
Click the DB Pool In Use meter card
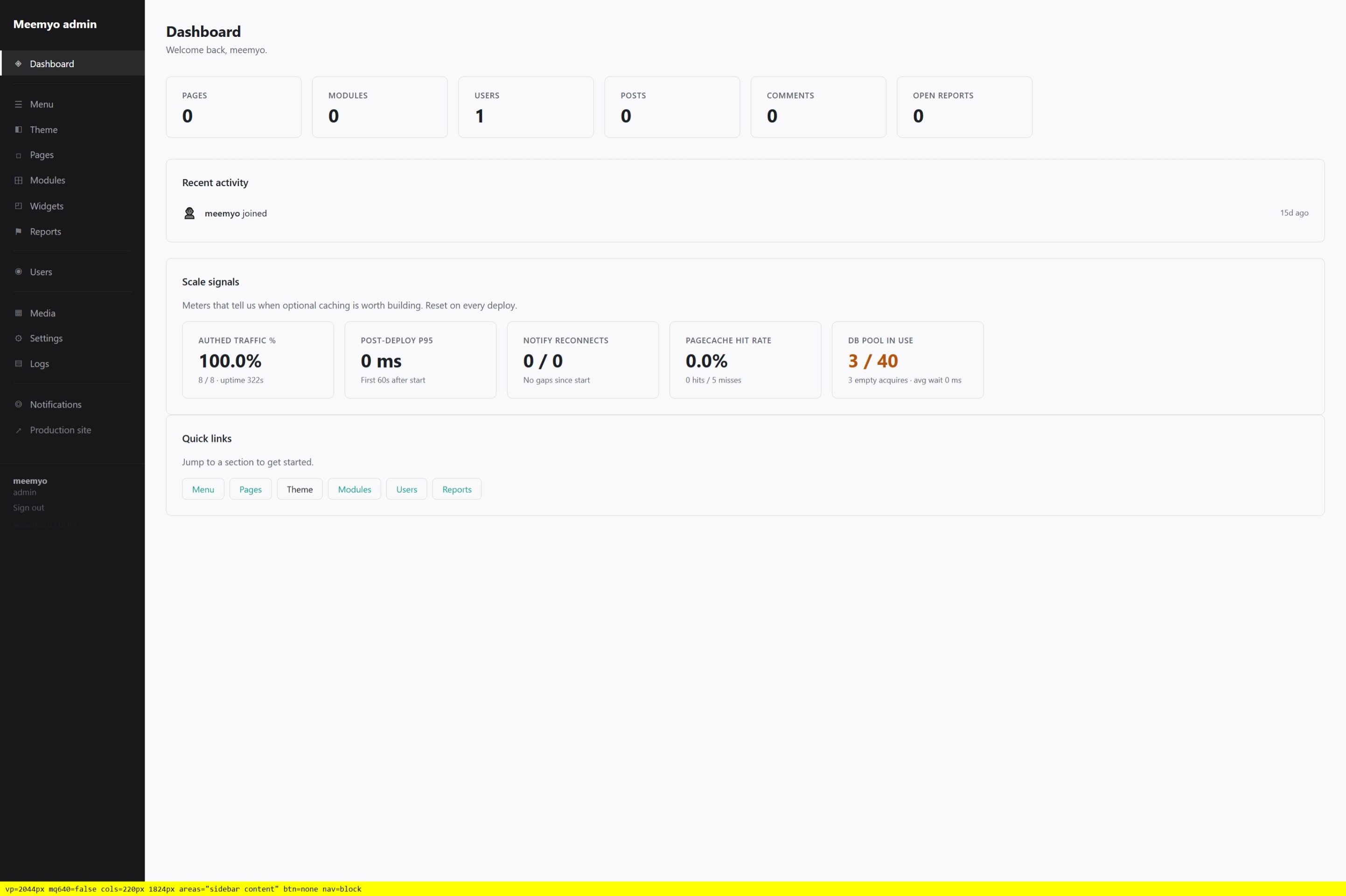(907, 360)
